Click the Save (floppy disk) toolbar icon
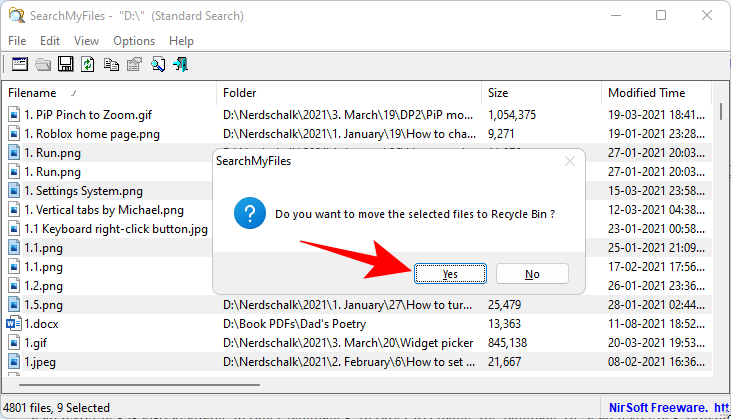The height and width of the screenshot is (419, 731). [65, 64]
